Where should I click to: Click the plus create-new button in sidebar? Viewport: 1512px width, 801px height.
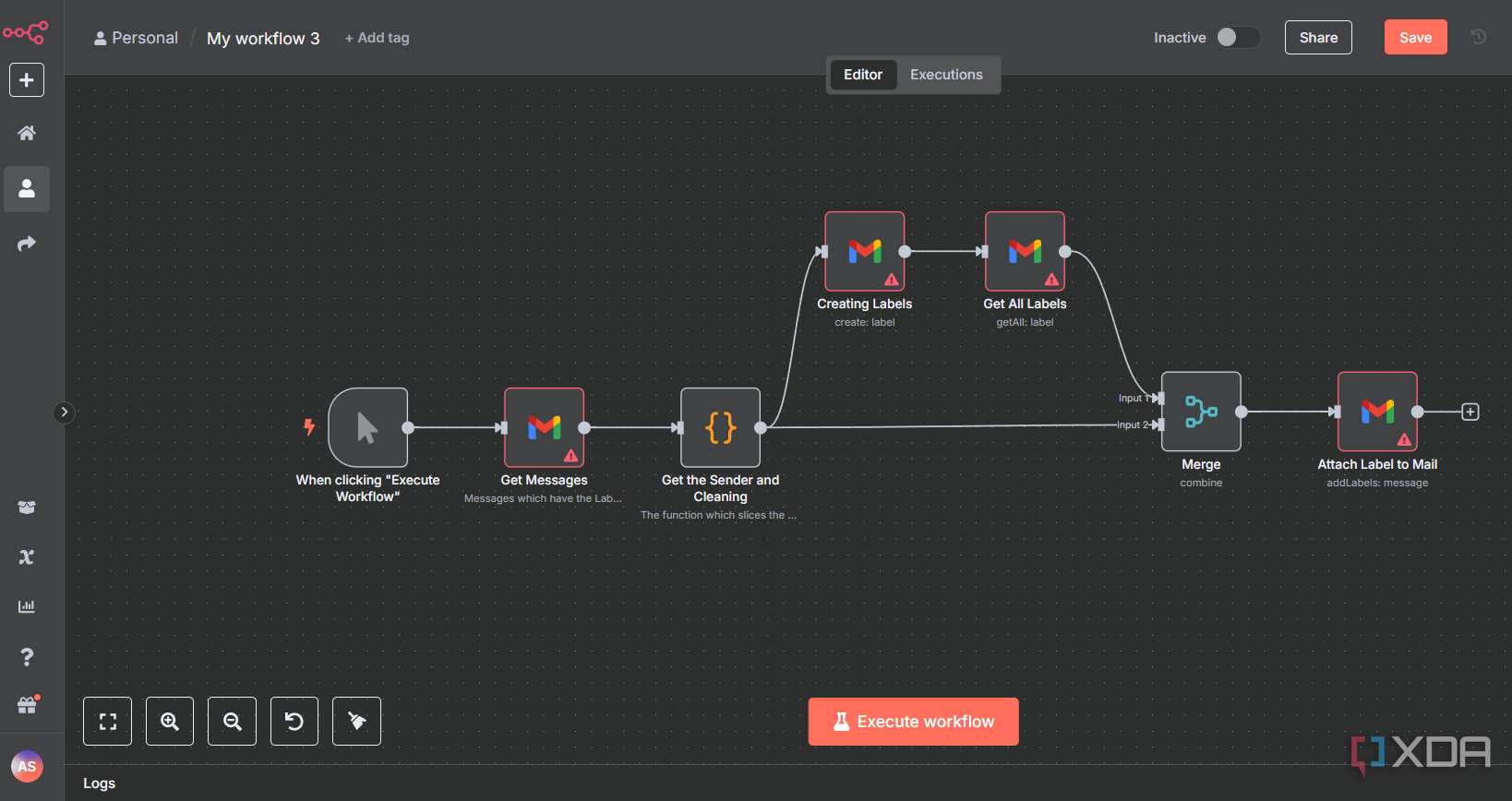(x=27, y=80)
